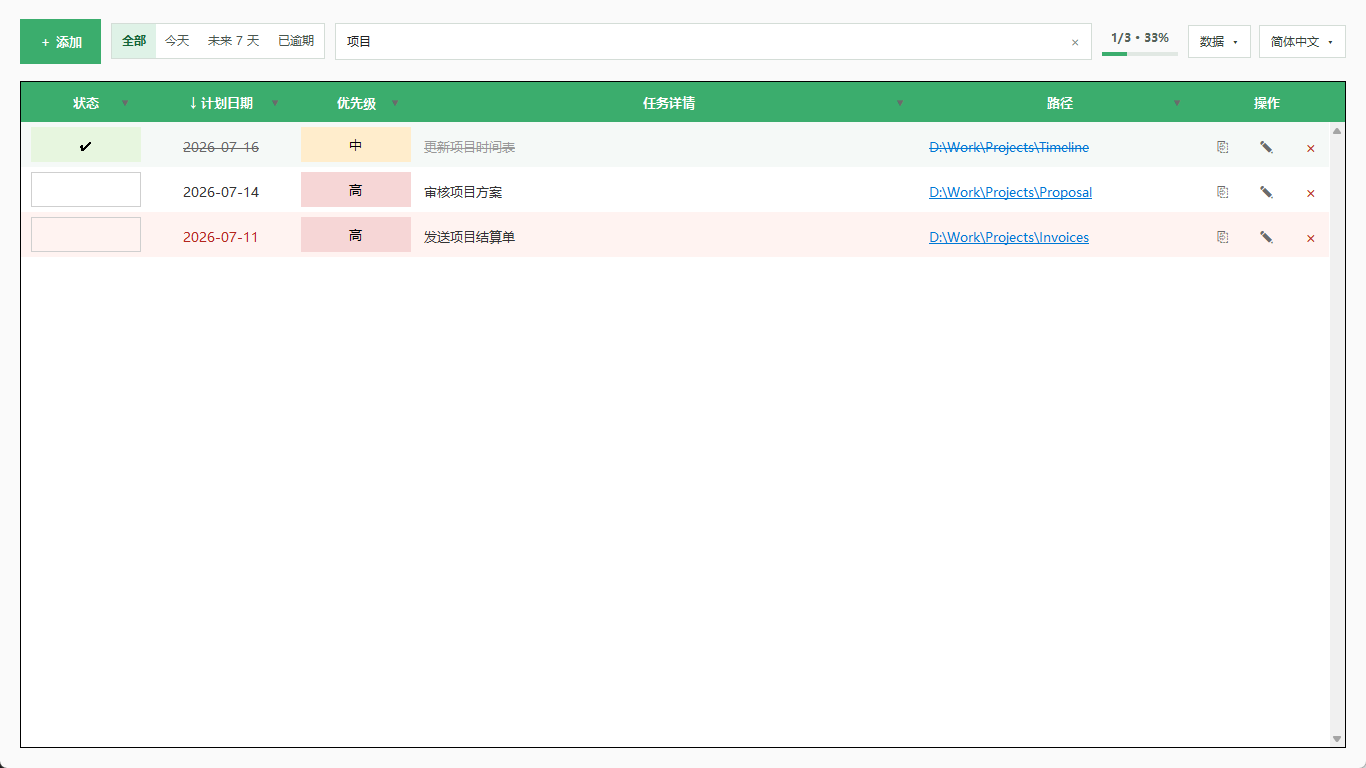Sort by the 计划日期 column header
The width and height of the screenshot is (1366, 768).
[221, 103]
